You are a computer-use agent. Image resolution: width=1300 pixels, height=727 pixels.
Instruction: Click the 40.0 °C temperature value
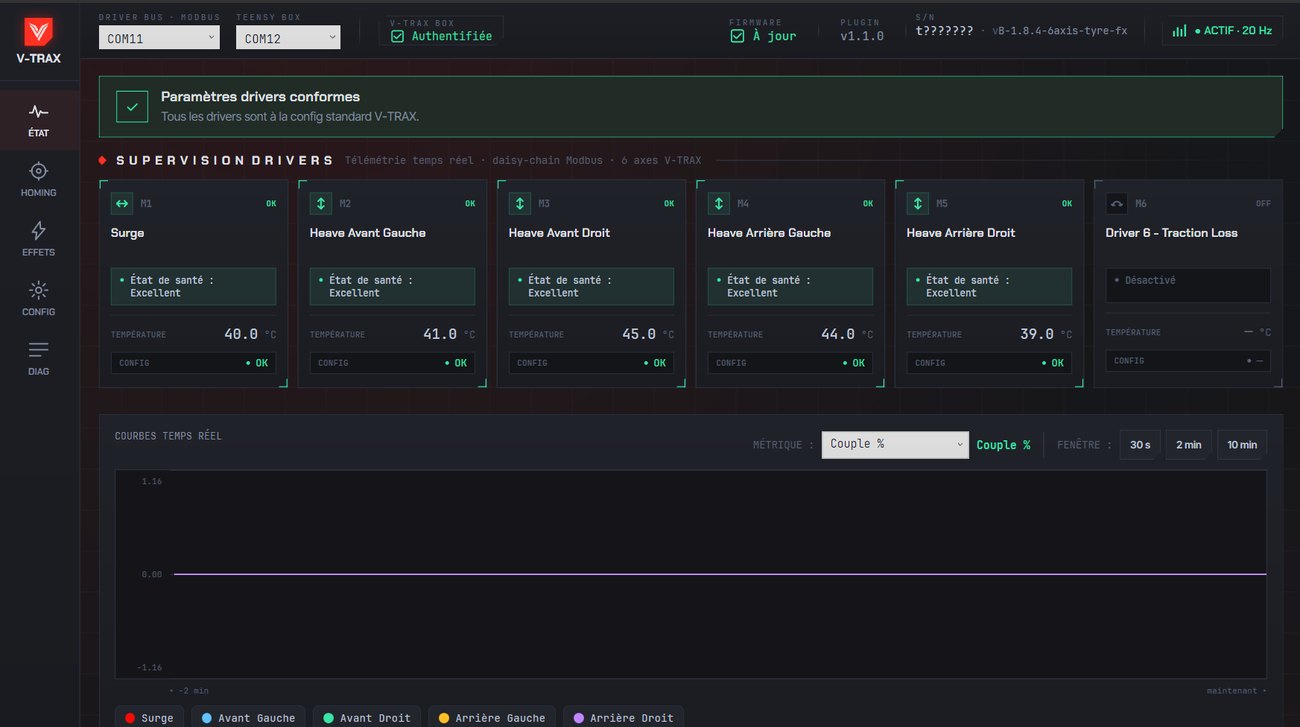coord(250,334)
